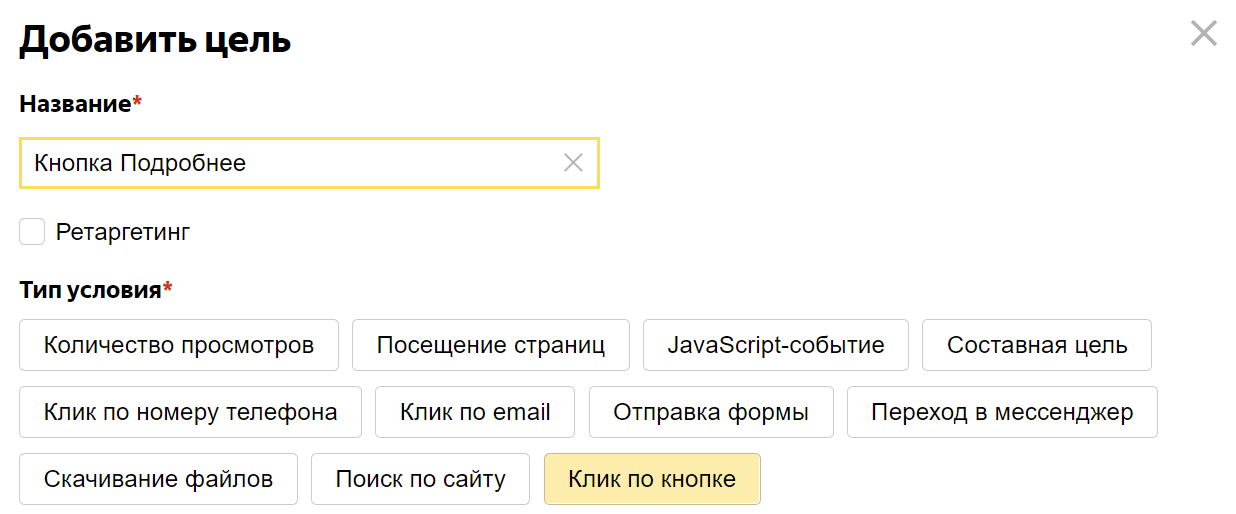Image resolution: width=1236 pixels, height=514 pixels.
Task: Click the Тип условия section label
Action: 90,290
